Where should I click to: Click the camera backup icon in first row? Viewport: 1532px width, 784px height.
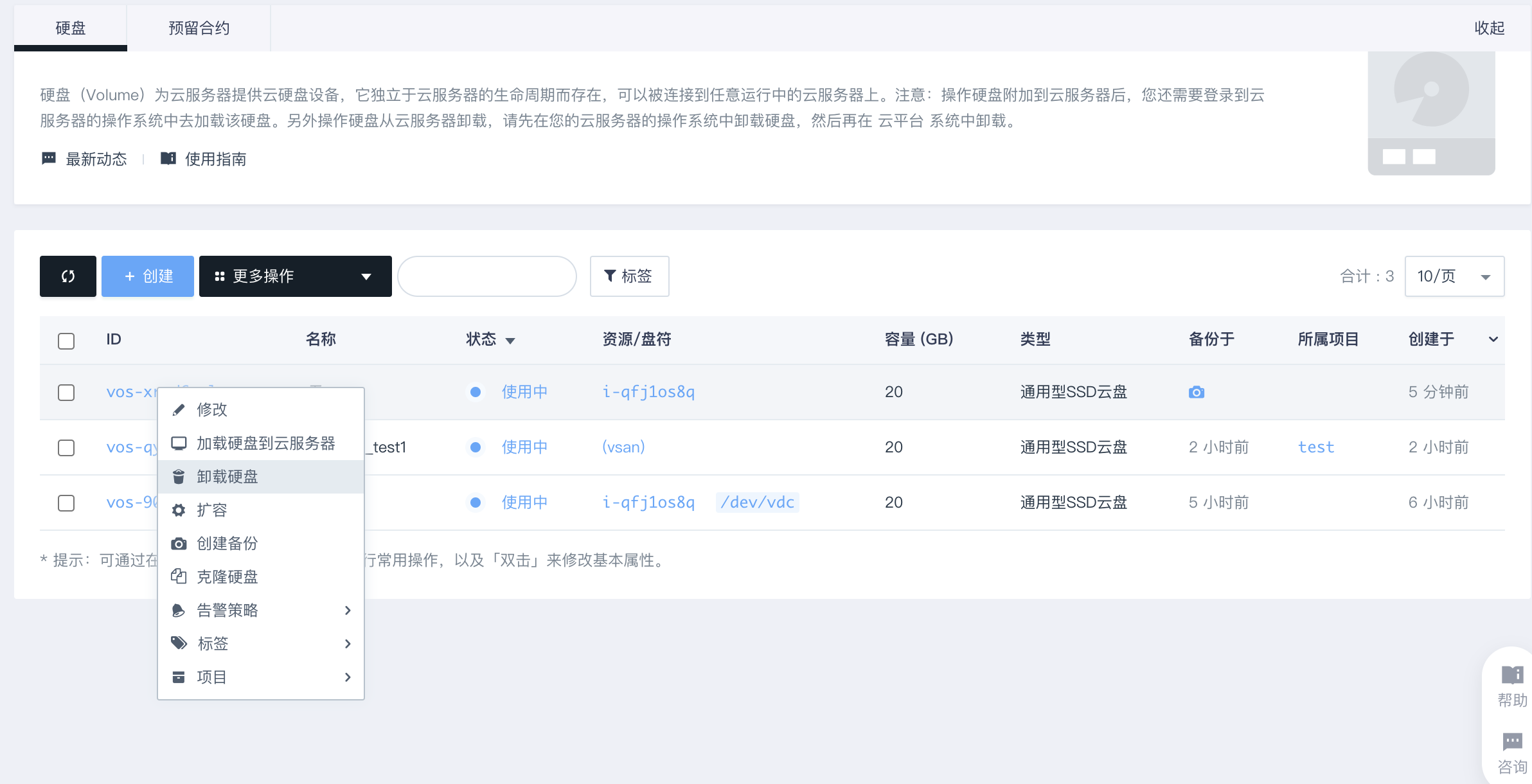(1197, 392)
